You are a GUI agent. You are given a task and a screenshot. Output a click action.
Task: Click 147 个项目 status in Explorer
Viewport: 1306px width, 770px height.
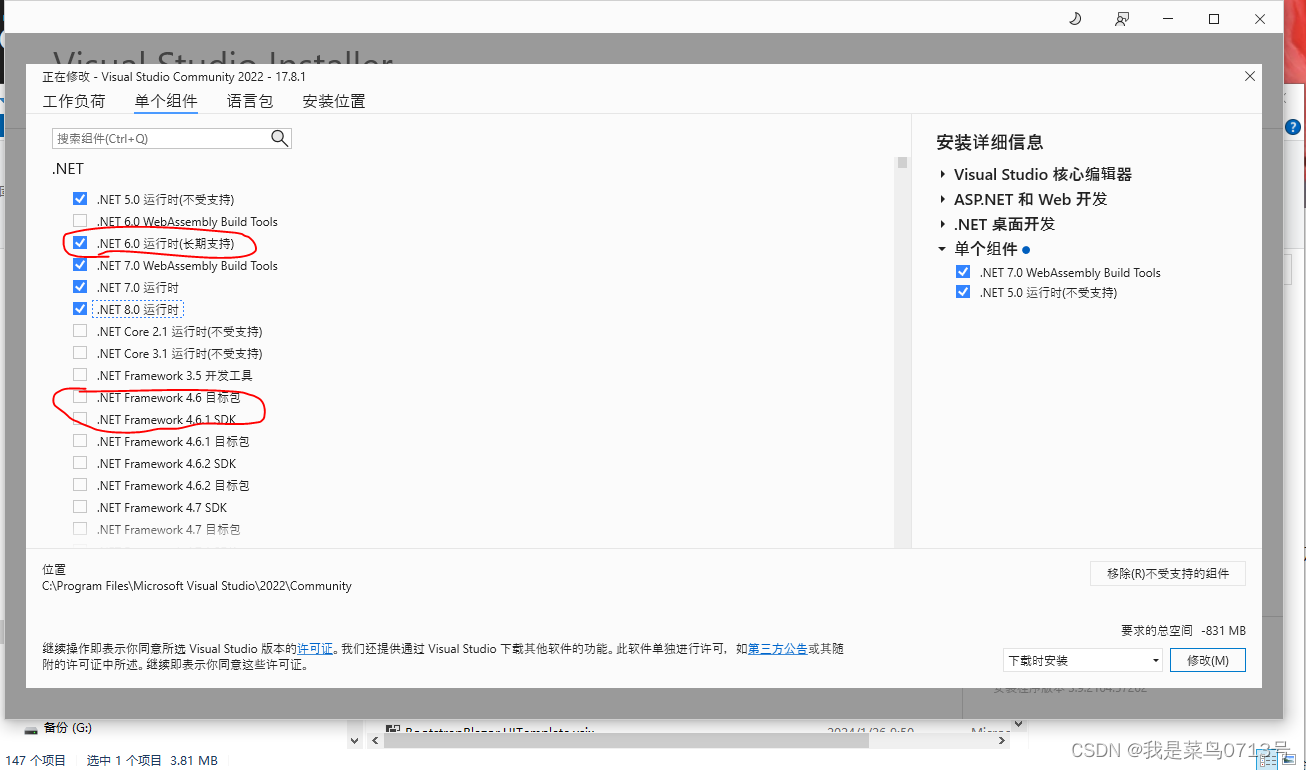(36, 760)
